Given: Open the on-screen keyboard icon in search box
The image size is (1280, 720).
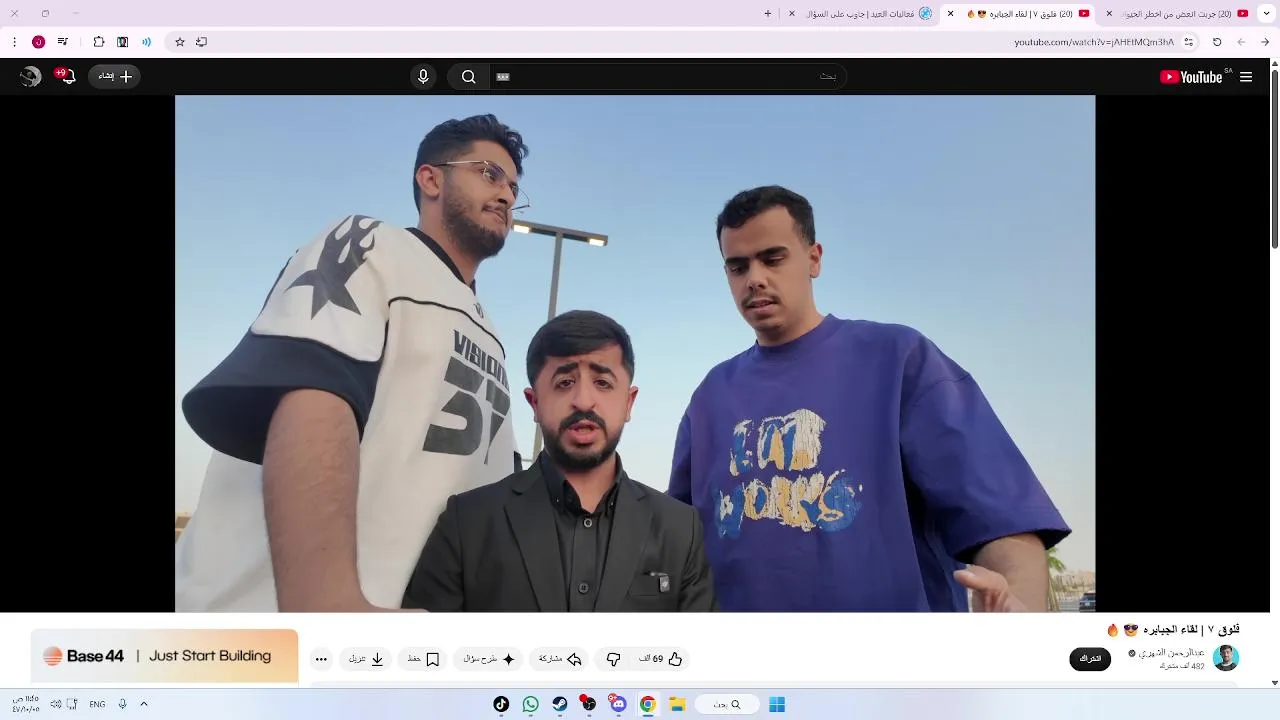Looking at the screenshot, I should click(503, 77).
